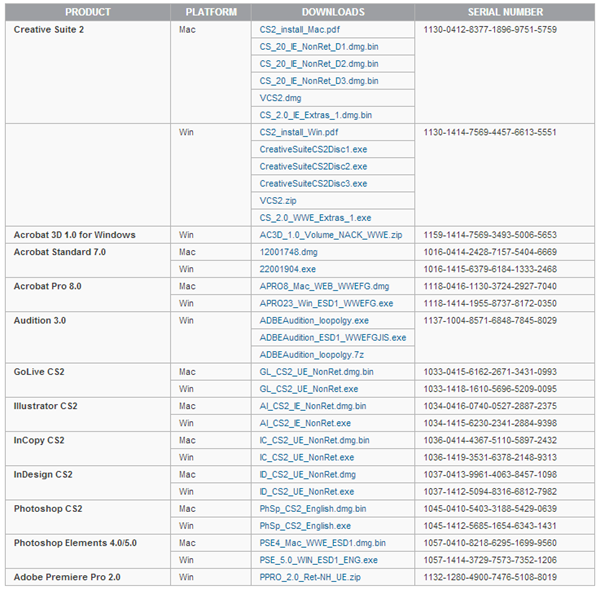Click serial 1132-1280-4900-7476-5108-8019
The height and width of the screenshot is (590, 600).
(490, 577)
